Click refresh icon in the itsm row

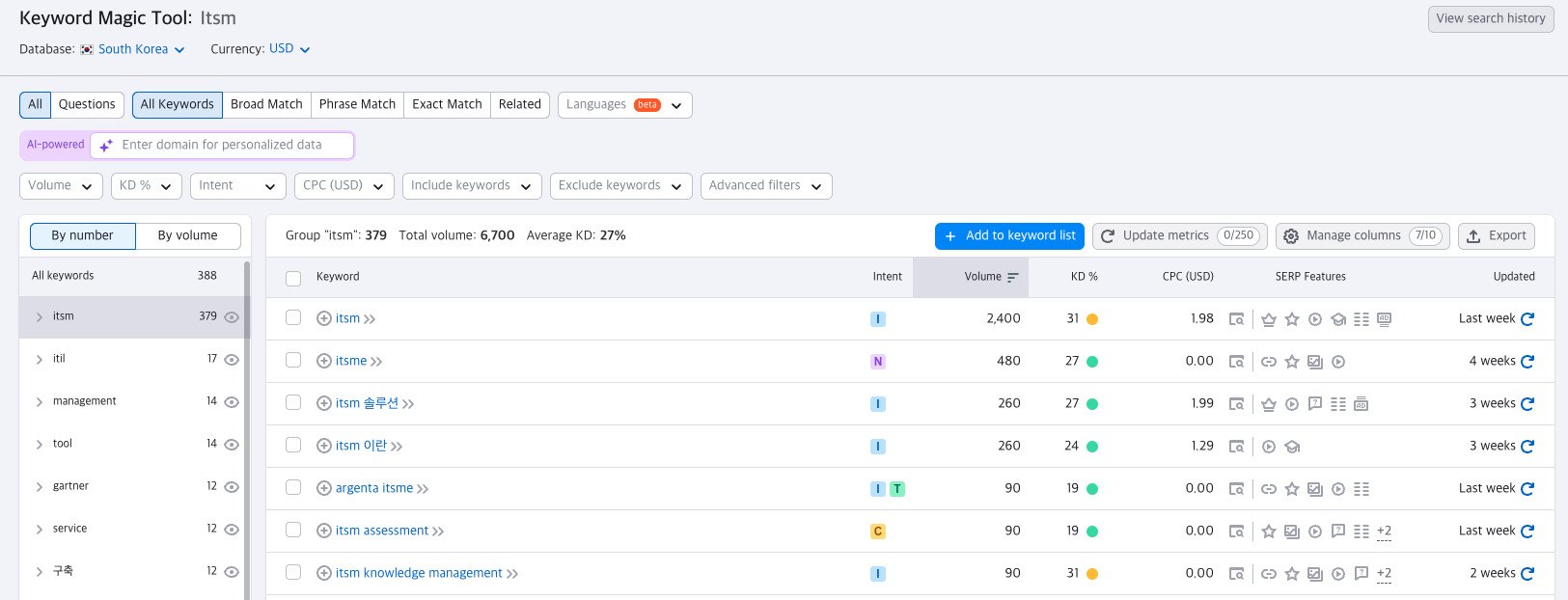tap(1527, 319)
